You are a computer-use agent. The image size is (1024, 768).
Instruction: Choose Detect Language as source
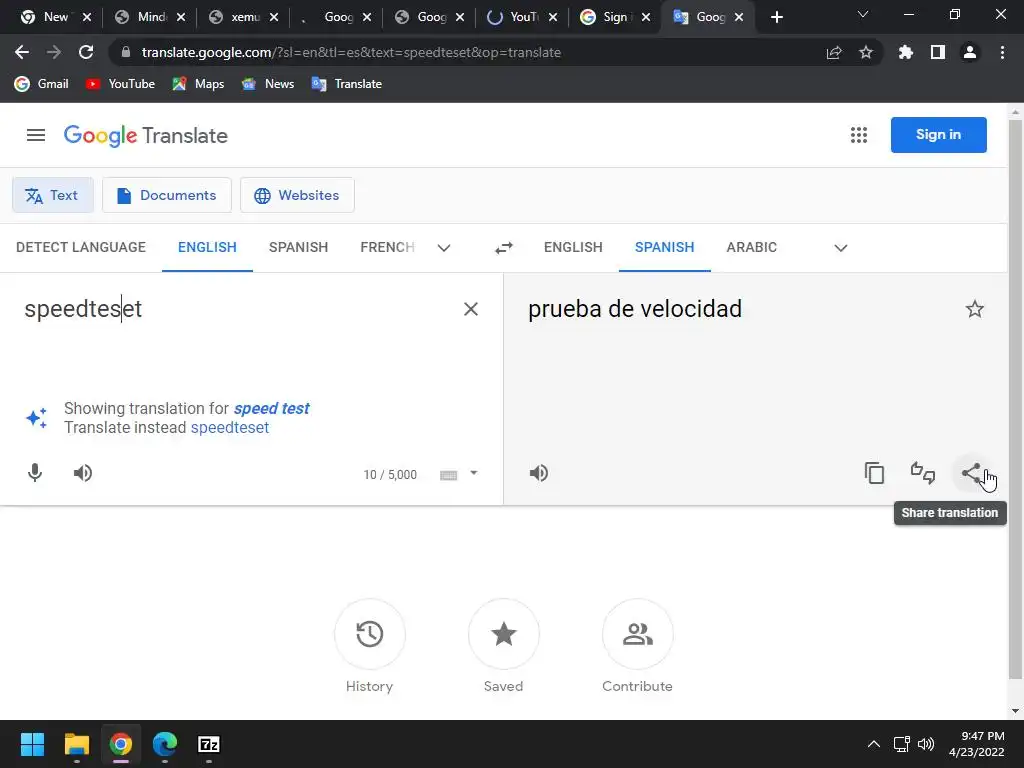[x=81, y=248]
